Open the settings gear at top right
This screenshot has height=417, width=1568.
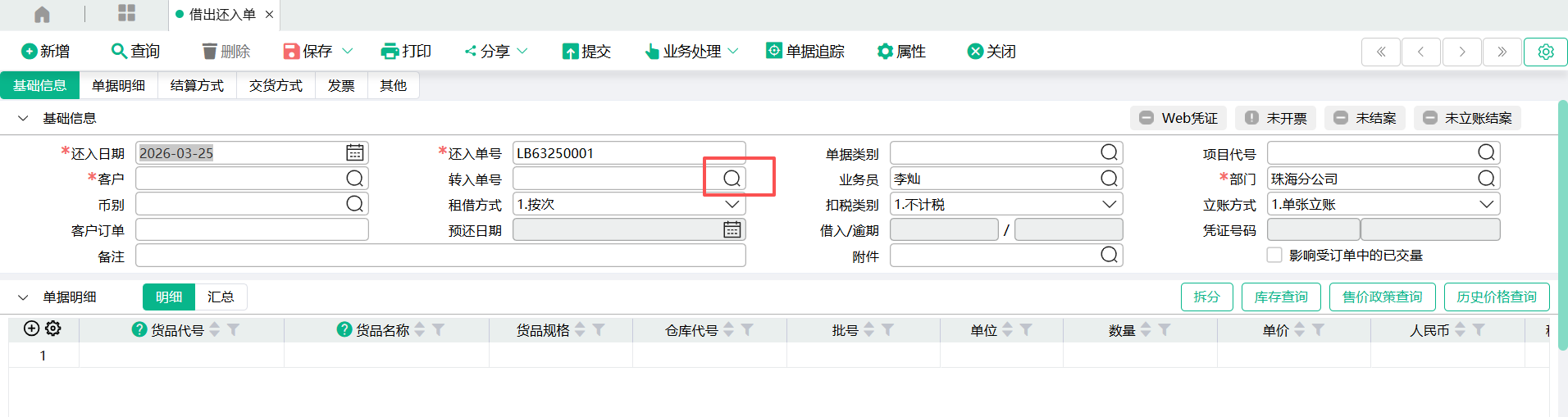click(x=1545, y=52)
